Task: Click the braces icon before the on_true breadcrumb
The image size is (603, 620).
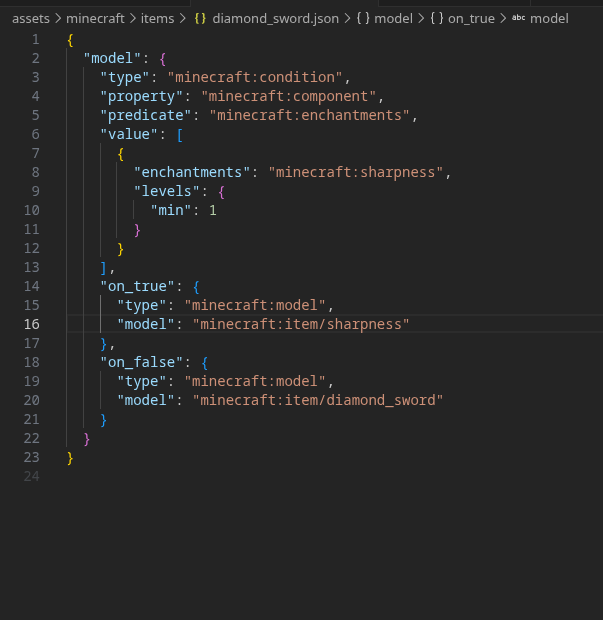Action: coord(437,18)
